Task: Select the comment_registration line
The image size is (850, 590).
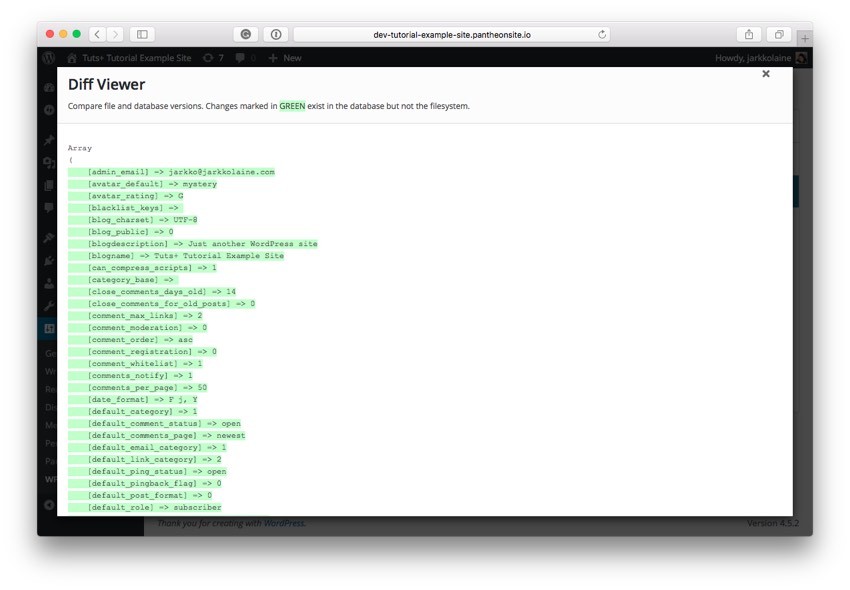Action: click(143, 351)
